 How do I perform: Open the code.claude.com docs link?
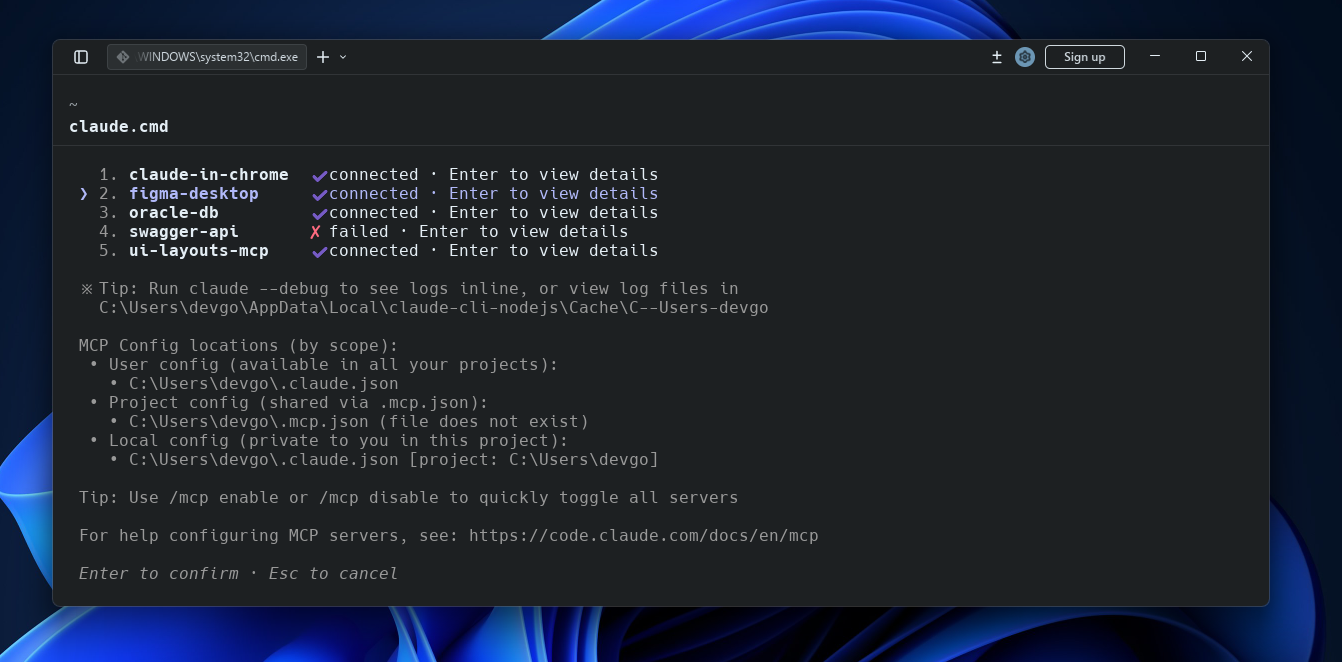pos(643,536)
